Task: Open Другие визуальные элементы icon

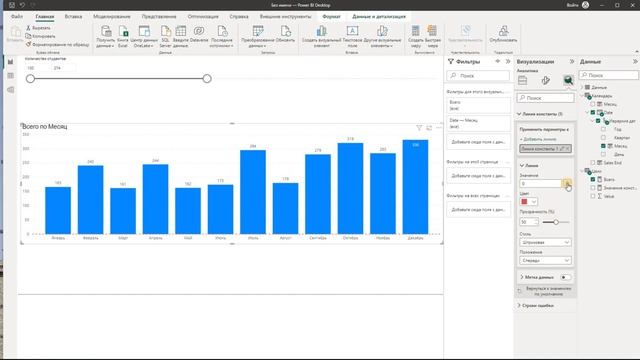Action: tap(382, 31)
